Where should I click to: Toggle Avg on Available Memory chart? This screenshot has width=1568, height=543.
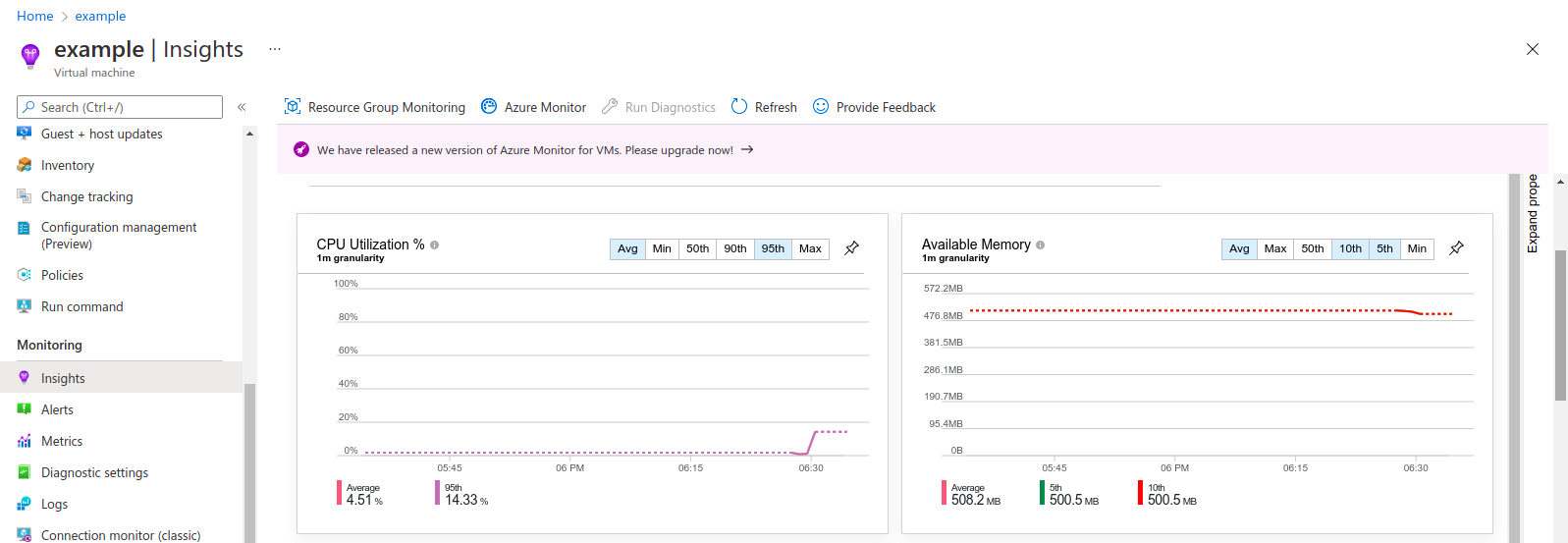[x=1239, y=248]
